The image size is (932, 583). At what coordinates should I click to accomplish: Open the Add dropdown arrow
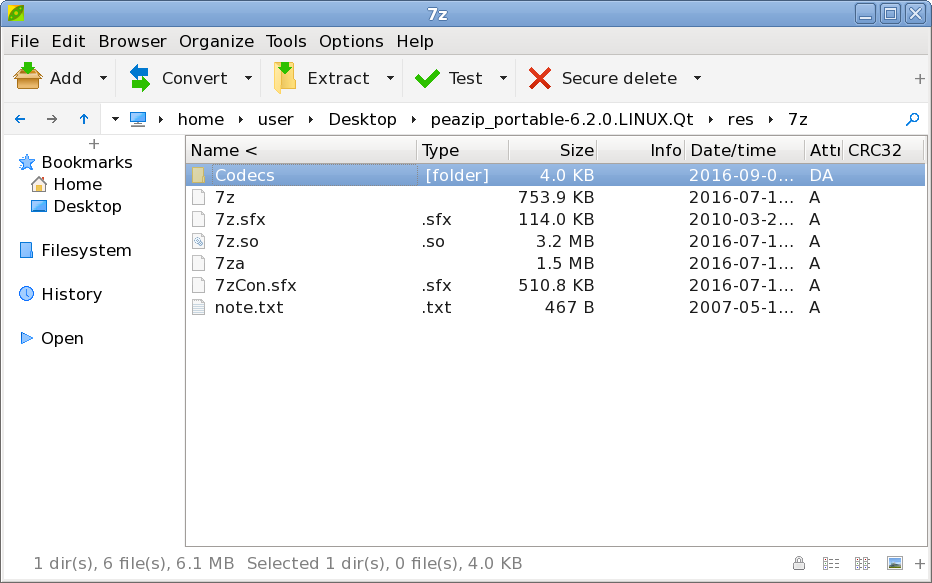click(103, 78)
